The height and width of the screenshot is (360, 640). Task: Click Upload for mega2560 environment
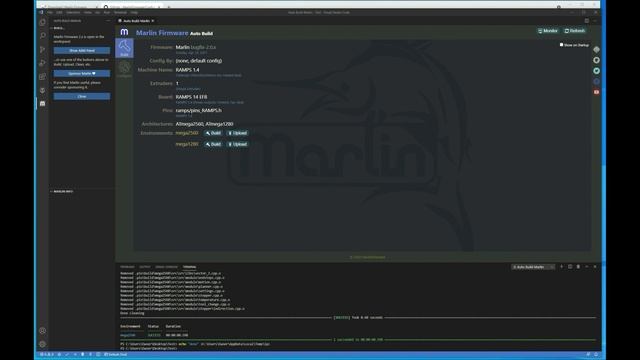tap(238, 133)
